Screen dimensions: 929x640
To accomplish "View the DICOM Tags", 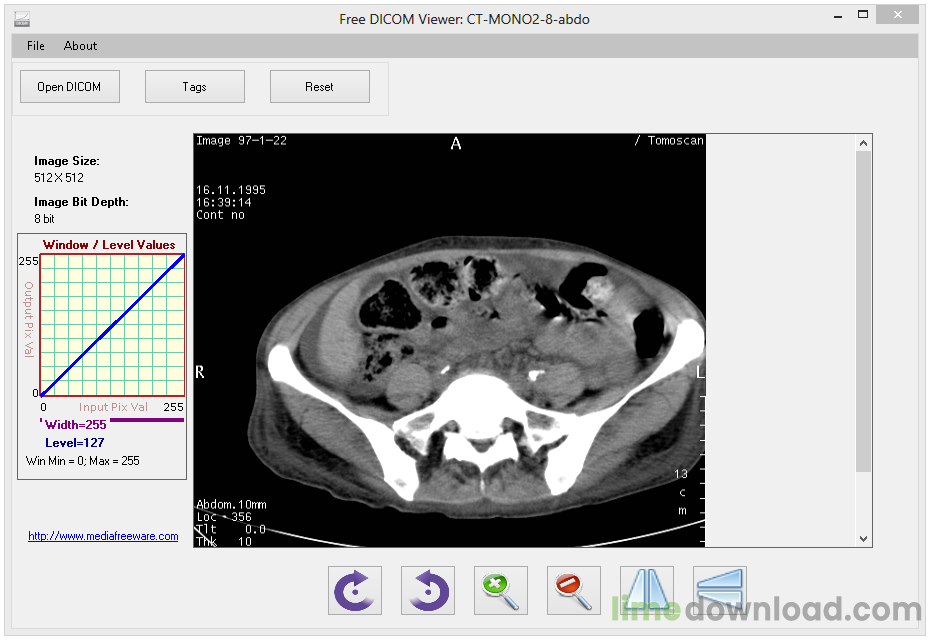I will [194, 86].
